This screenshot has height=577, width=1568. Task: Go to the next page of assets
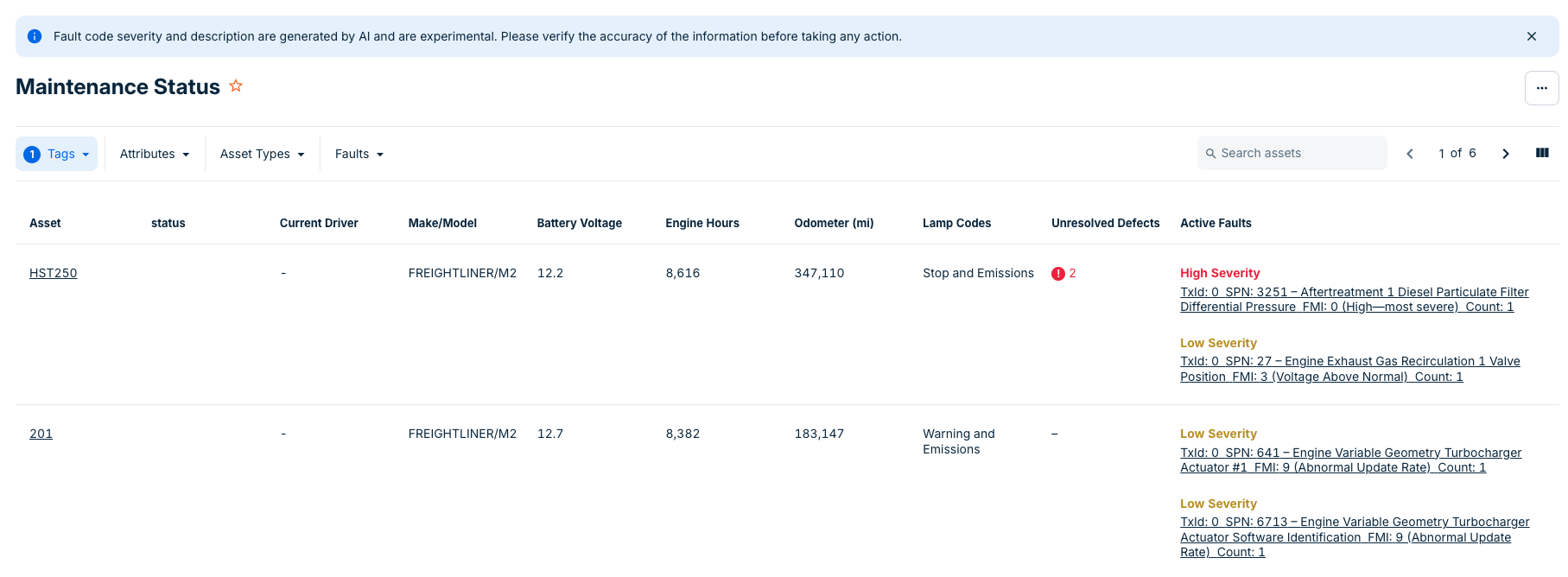pos(1505,154)
